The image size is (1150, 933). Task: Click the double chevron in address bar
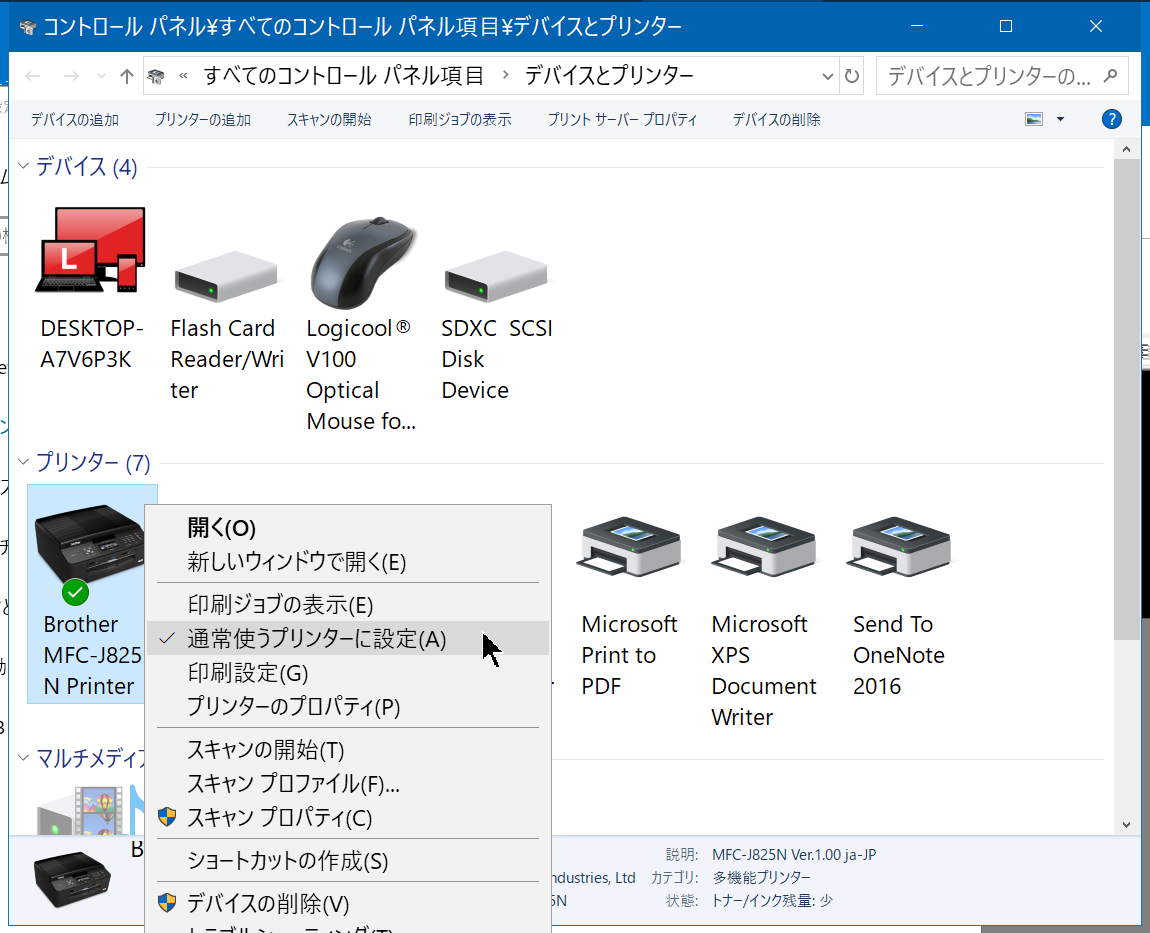(183, 75)
